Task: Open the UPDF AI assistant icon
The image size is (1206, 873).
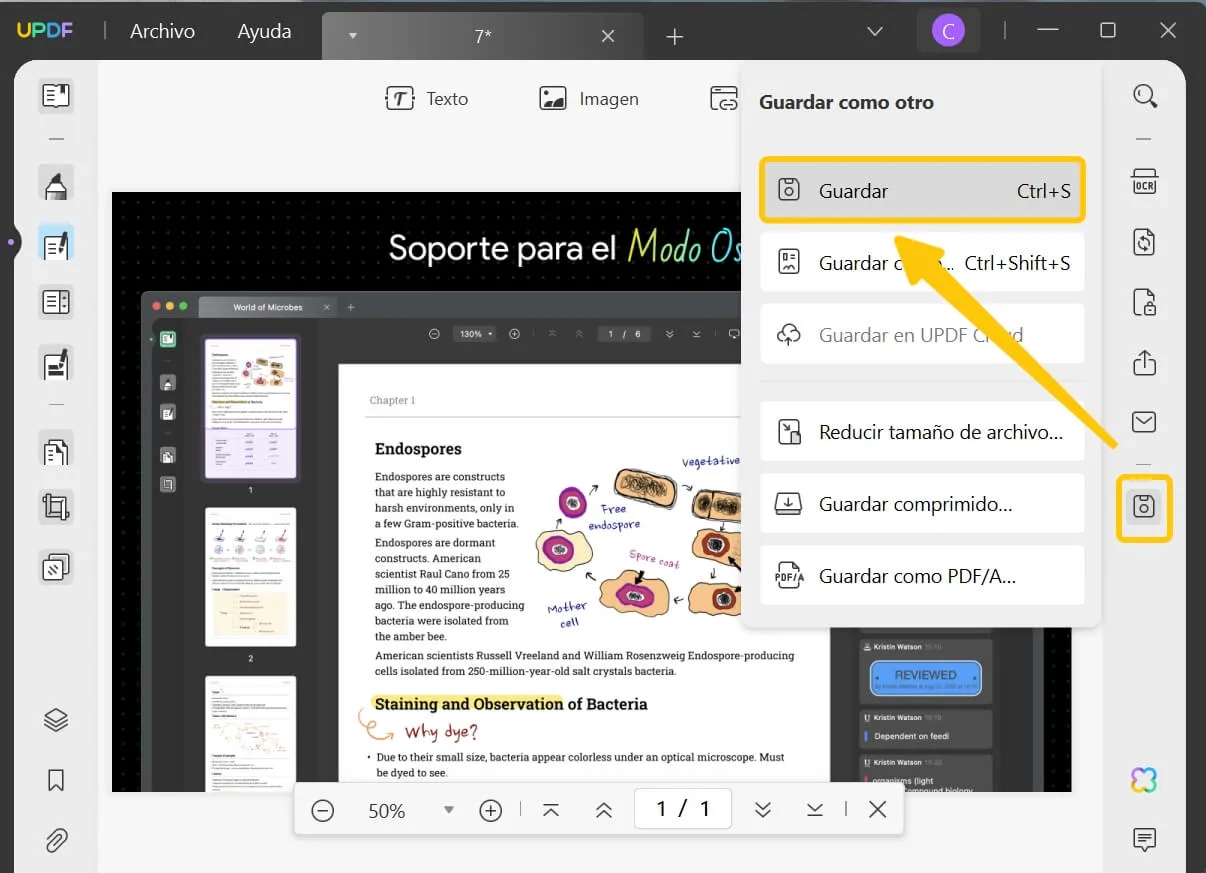Action: 1145,780
